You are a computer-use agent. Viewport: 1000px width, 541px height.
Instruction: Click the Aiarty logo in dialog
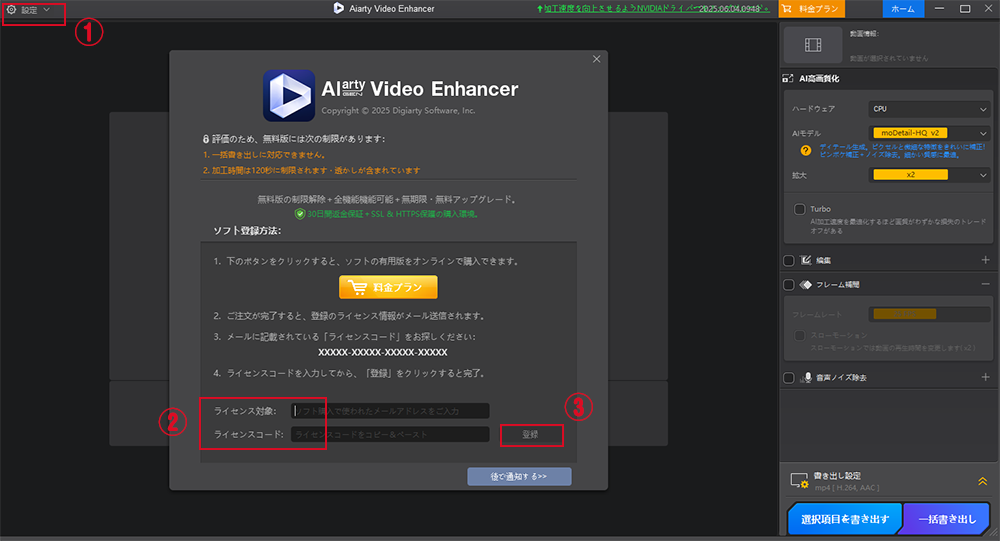289,96
